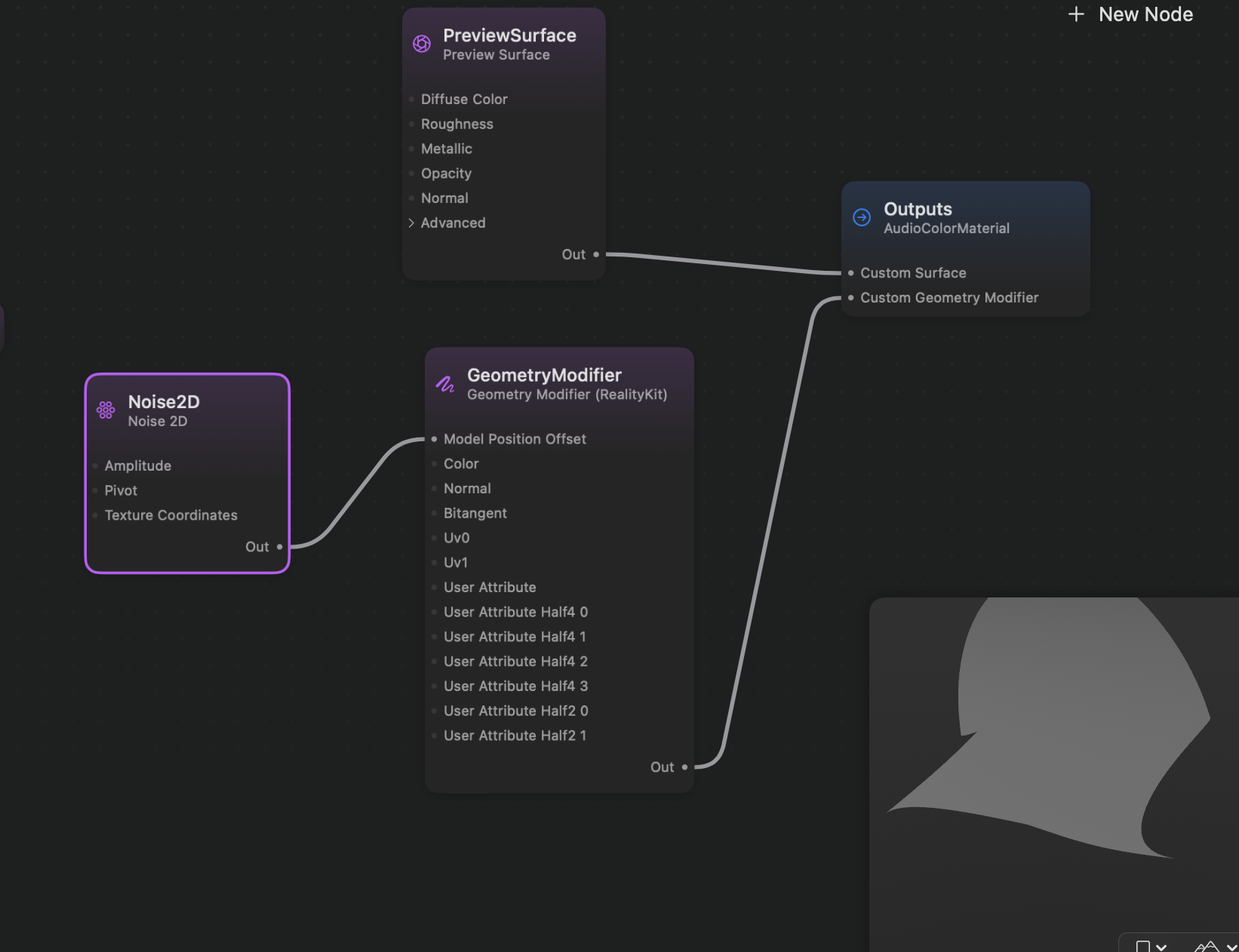The width and height of the screenshot is (1239, 952).
Task: Click the User Attribute Half4 0 label
Action: coord(515,613)
